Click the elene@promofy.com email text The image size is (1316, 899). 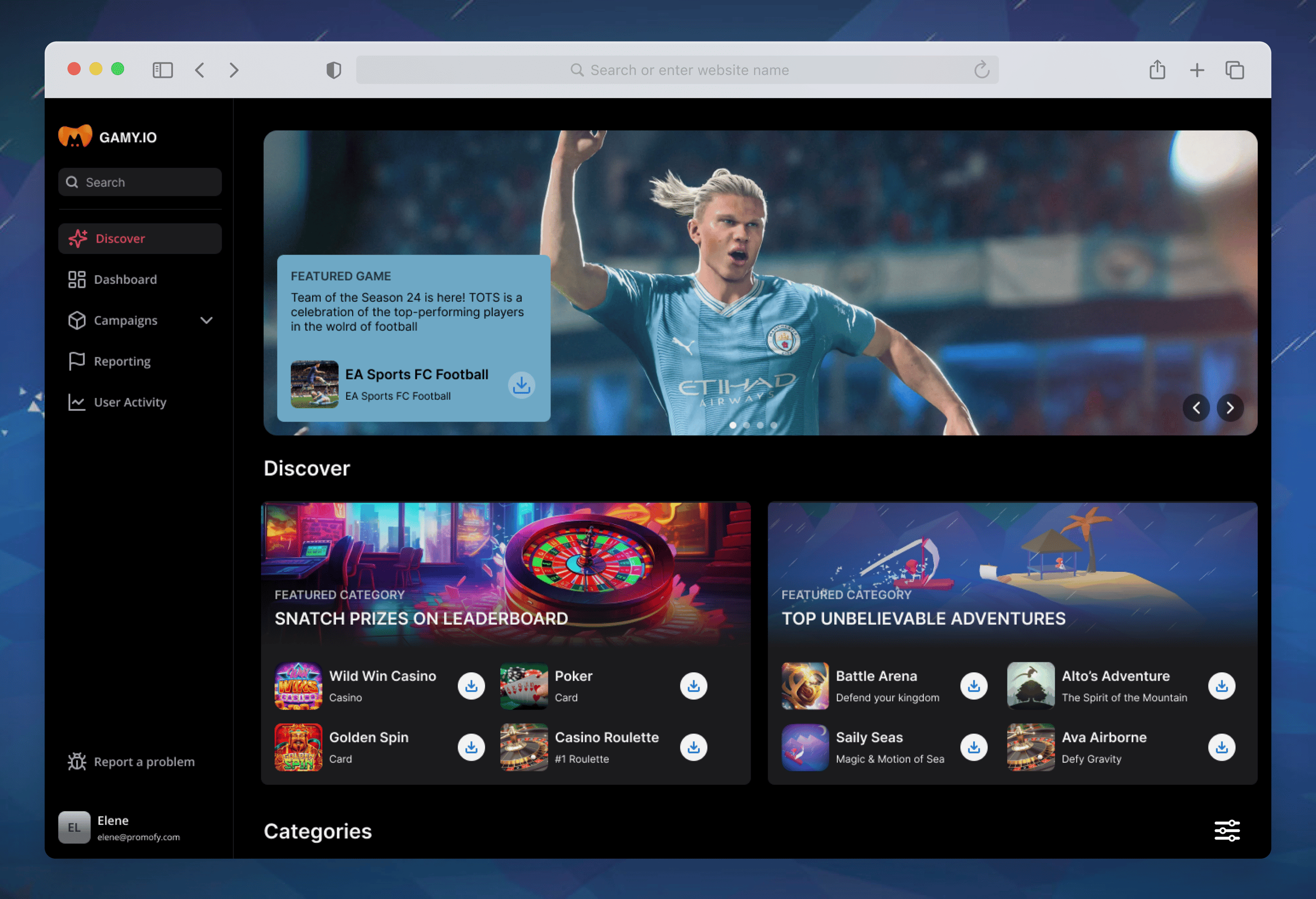[x=139, y=837]
